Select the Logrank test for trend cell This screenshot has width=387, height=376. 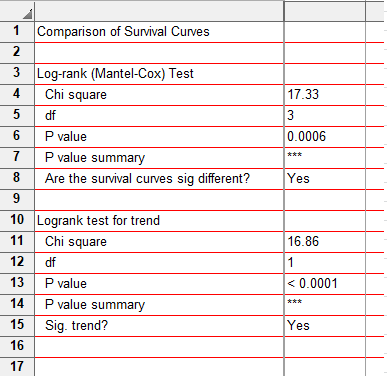pyautogui.click(x=159, y=221)
